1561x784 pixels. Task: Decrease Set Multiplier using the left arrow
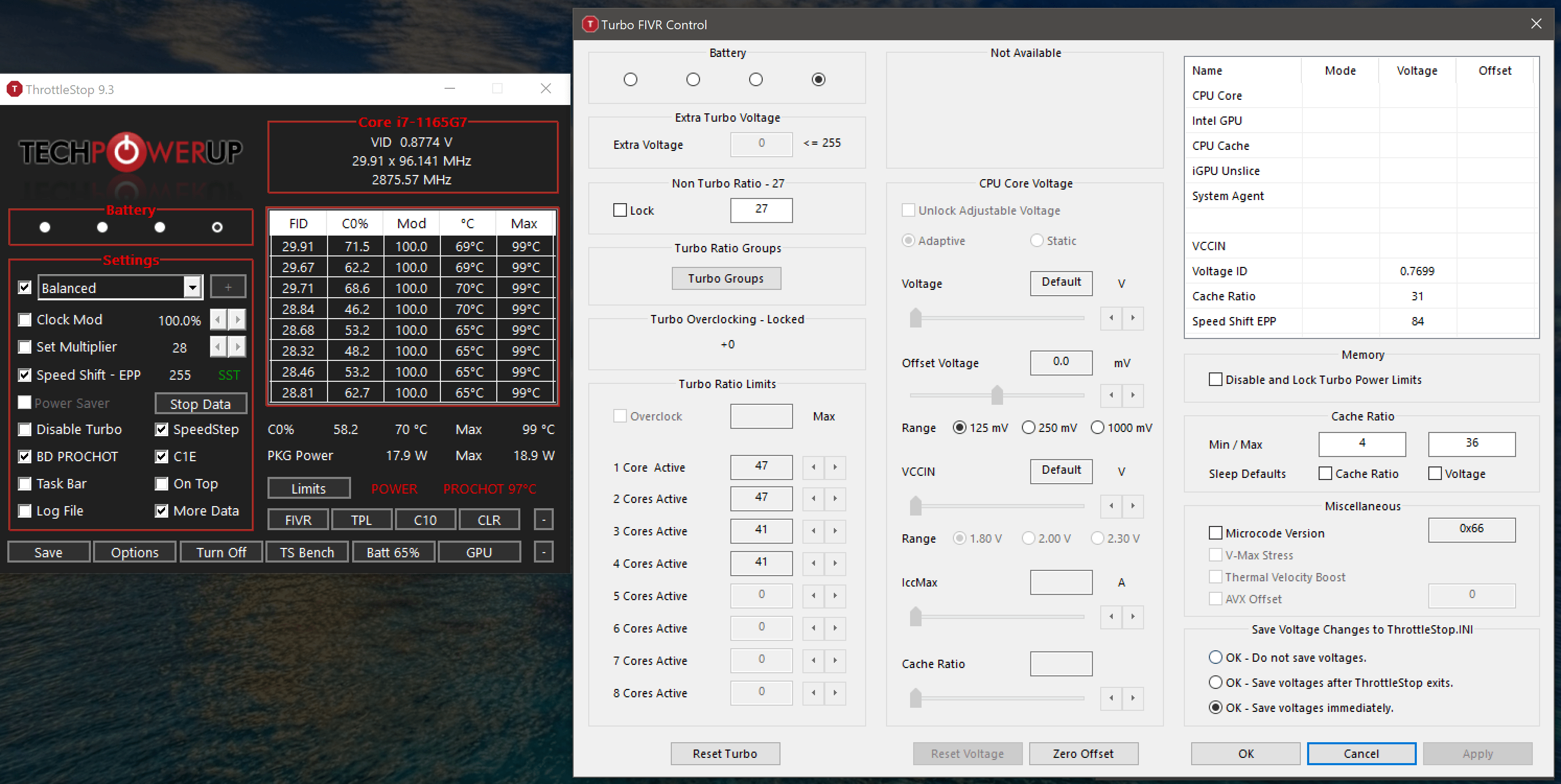(217, 347)
